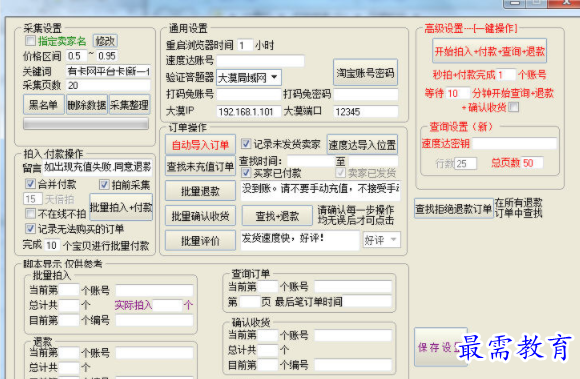Click the 查找拒绝退款订单 button

pos(454,209)
